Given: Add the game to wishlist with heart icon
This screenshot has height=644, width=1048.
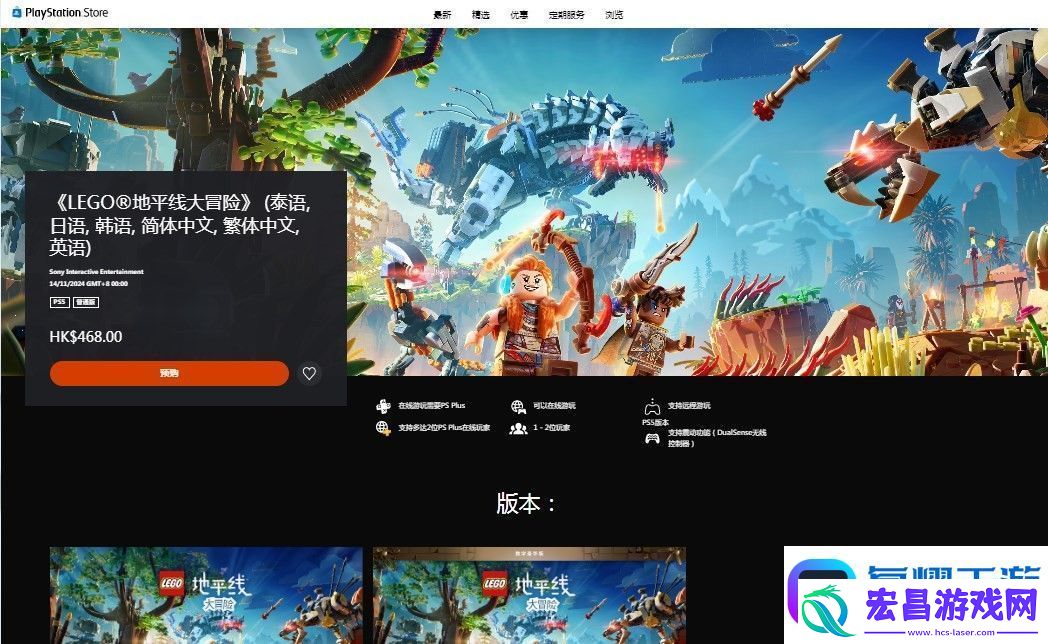Looking at the screenshot, I should click(x=309, y=373).
